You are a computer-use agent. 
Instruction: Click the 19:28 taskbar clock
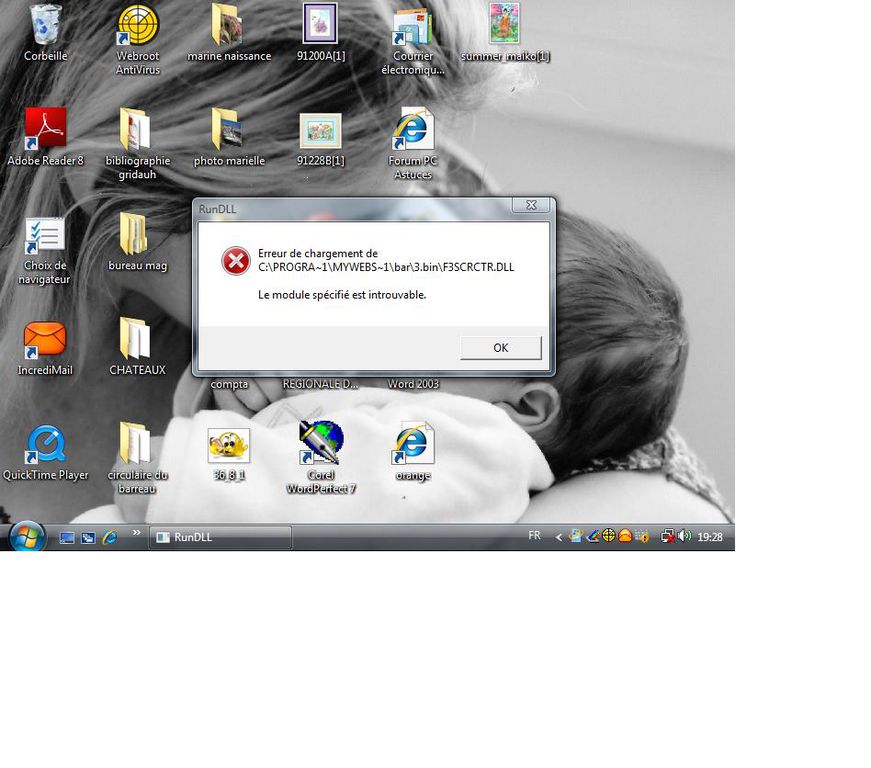point(710,537)
